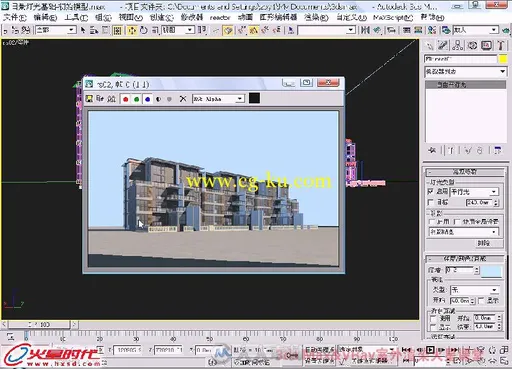
Task: Toggle monochrome display icon in render window
Action: tap(169, 99)
